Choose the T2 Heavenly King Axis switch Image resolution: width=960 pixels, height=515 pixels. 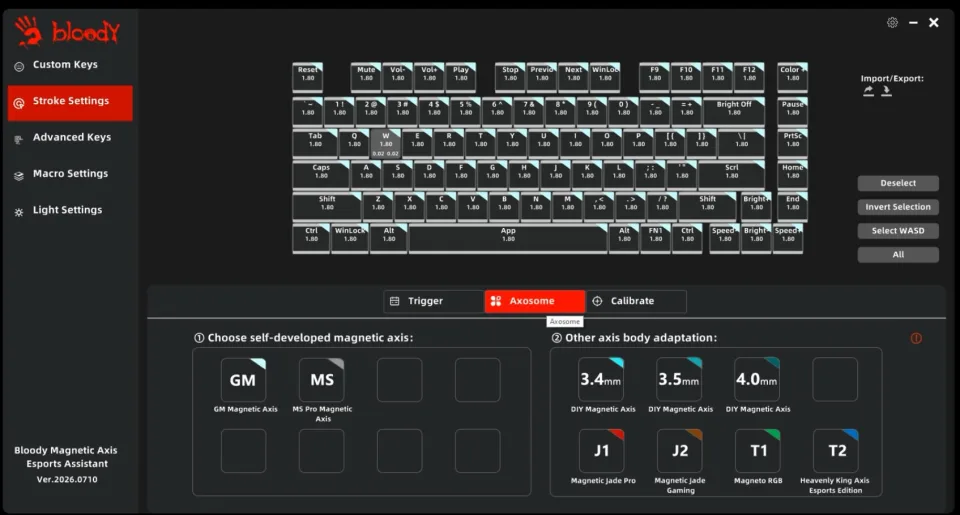836,451
